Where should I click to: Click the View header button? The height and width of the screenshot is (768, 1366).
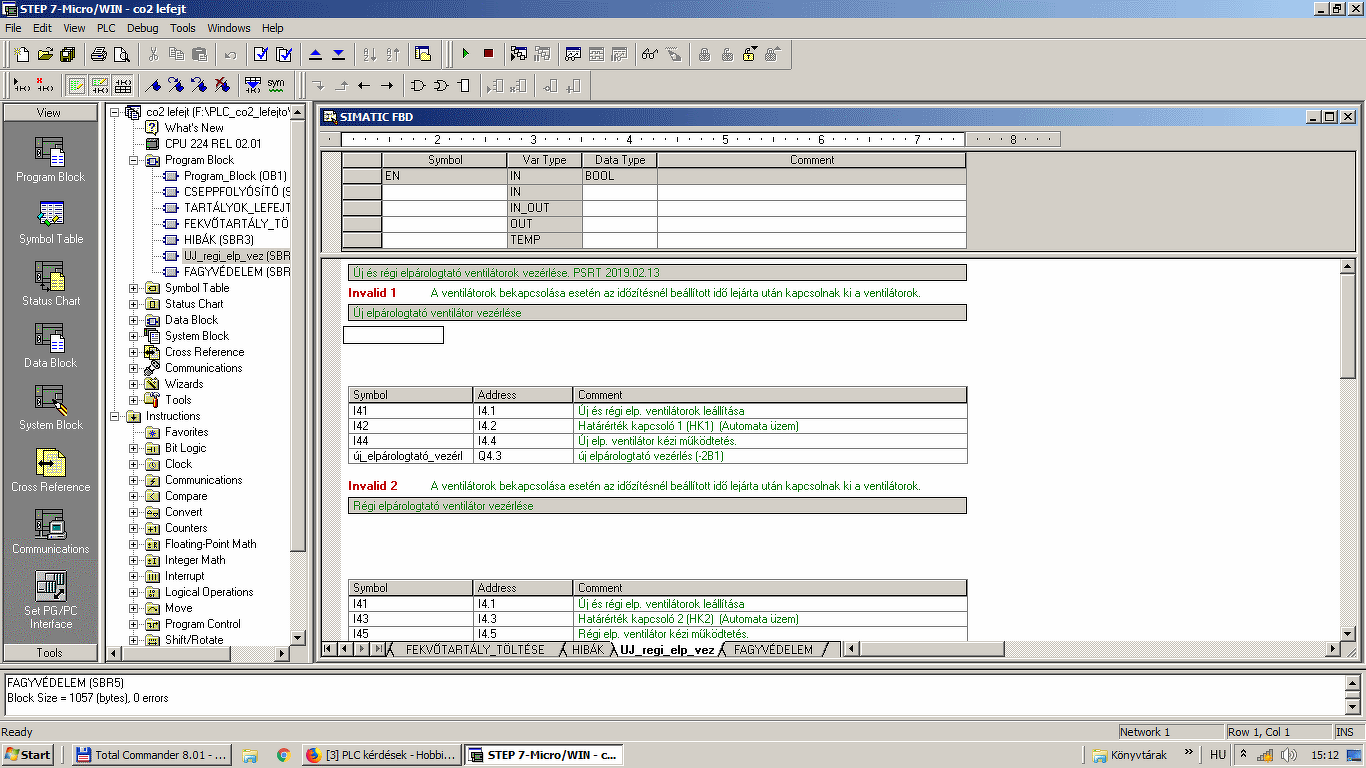(50, 113)
